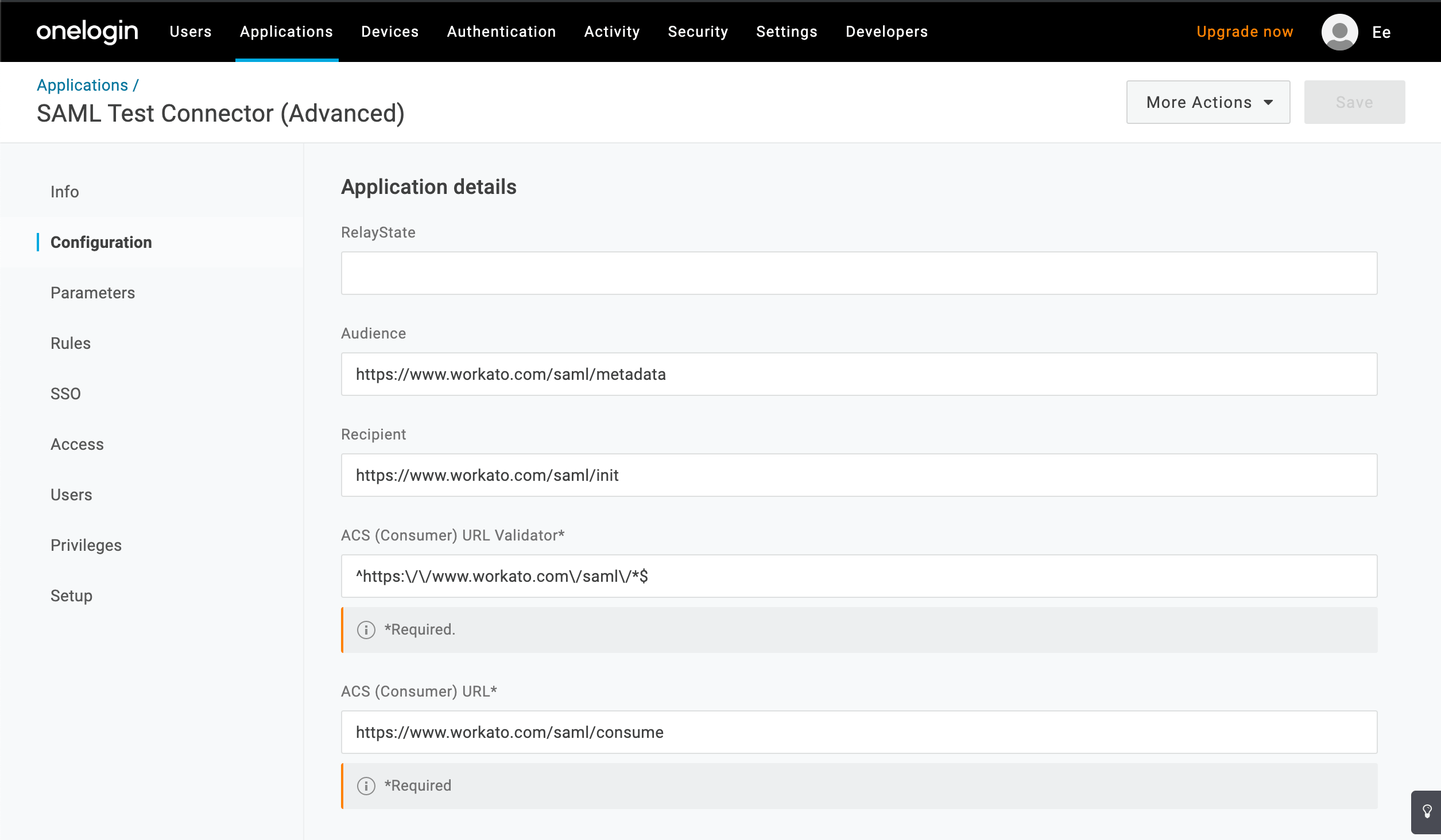The image size is (1441, 840).
Task: Click the Devices navigation icon
Action: coord(390,31)
